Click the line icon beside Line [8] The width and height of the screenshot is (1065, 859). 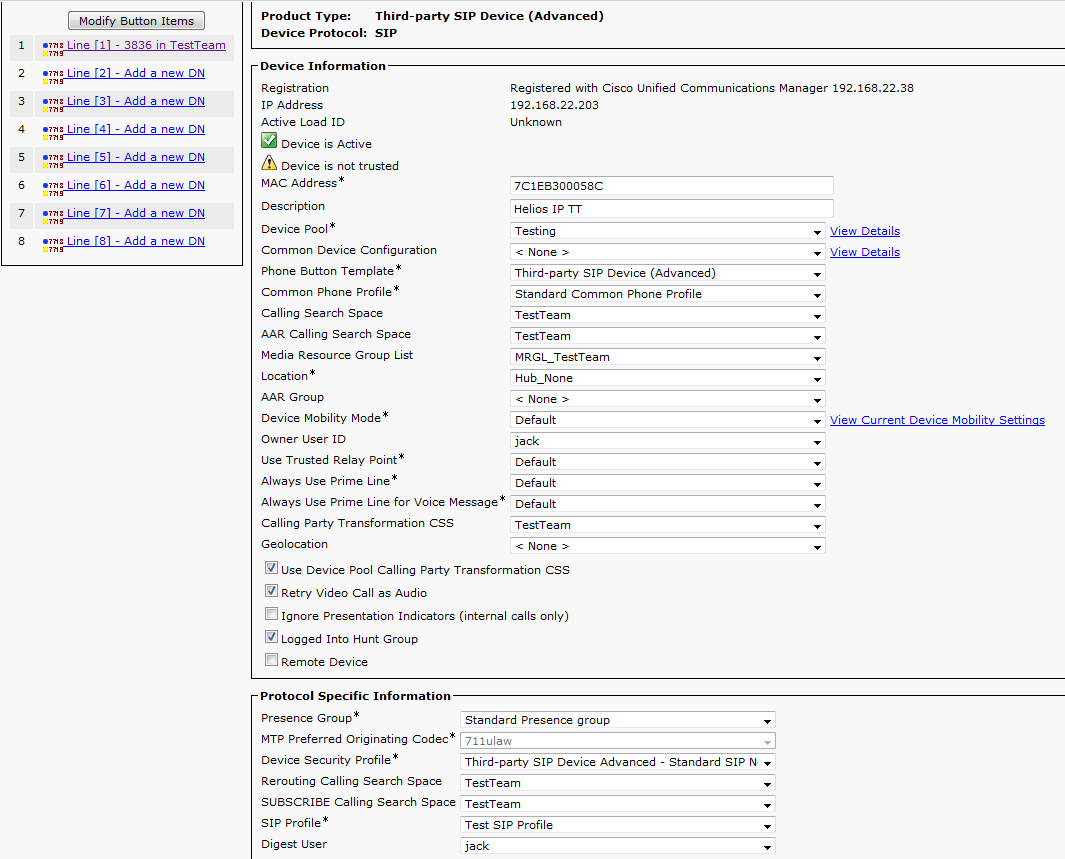[53, 243]
